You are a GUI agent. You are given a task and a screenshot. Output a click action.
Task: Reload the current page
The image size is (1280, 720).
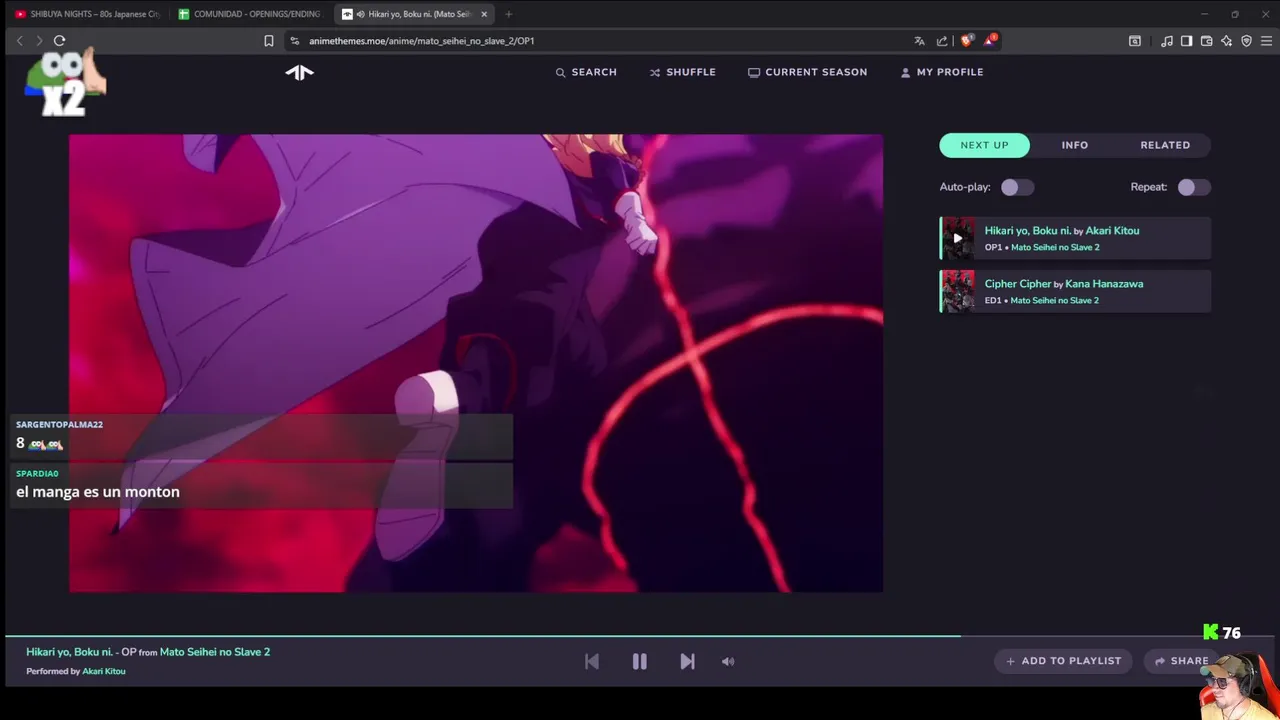click(59, 41)
